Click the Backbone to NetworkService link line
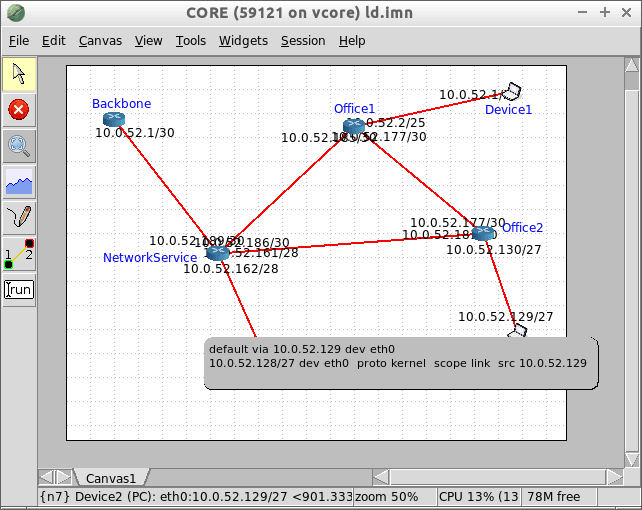The height and width of the screenshot is (510, 642). pyautogui.click(x=164, y=183)
